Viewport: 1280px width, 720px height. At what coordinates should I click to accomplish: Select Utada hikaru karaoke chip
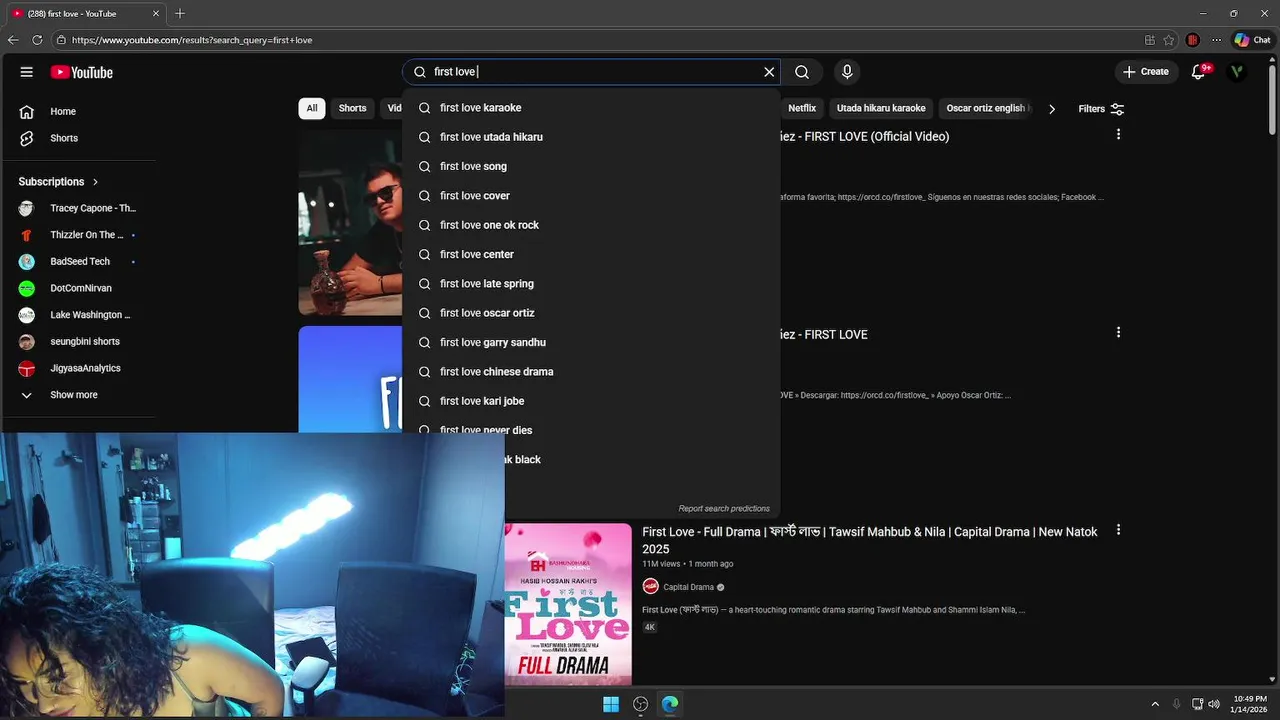pyautogui.click(x=881, y=108)
